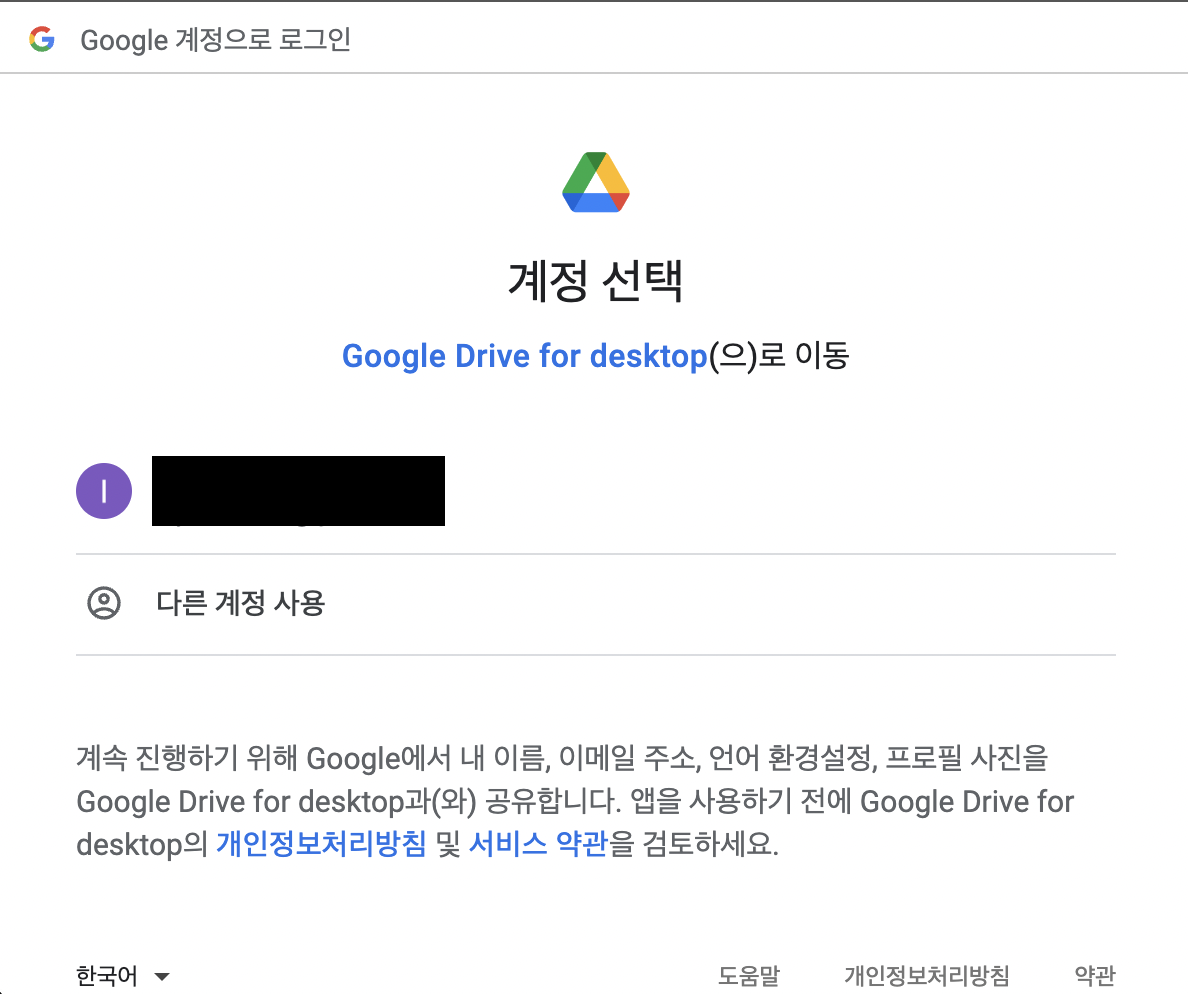This screenshot has width=1188, height=994.
Task: Open the 서비스 약관 link
Action: [539, 843]
